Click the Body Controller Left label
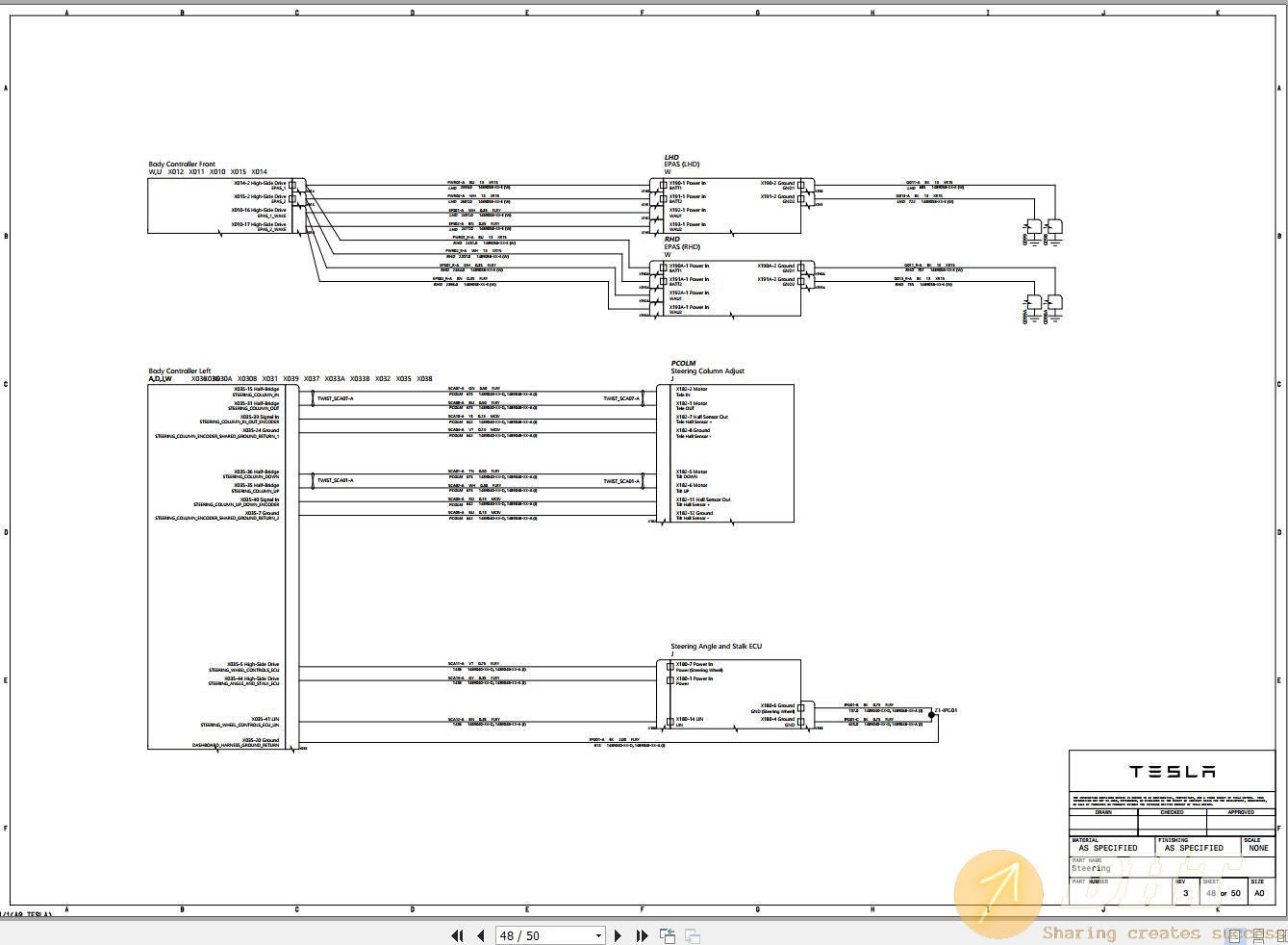The height and width of the screenshot is (945, 1288). click(179, 371)
